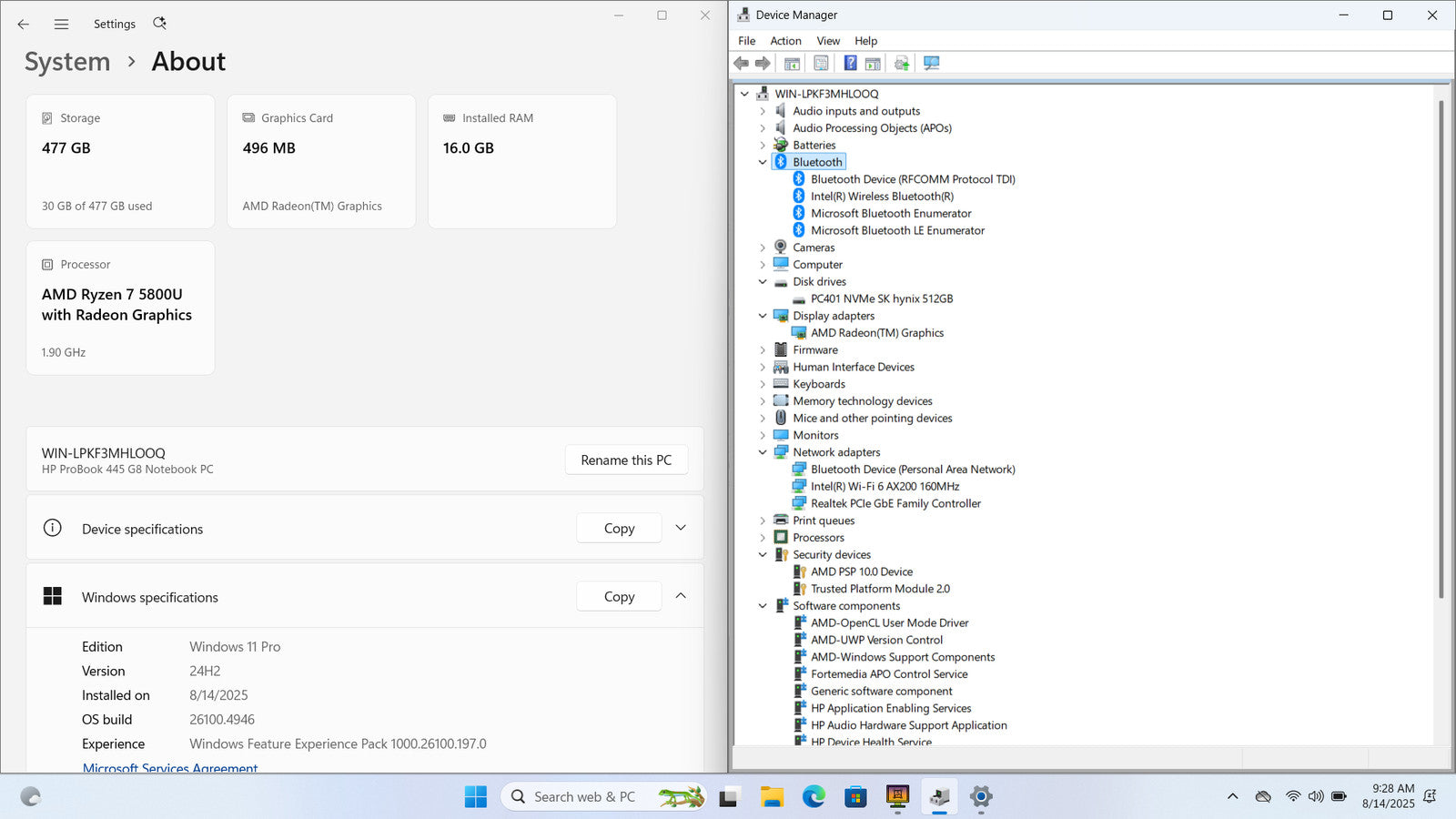Click the Update device driver toolbar icon

click(x=901, y=63)
